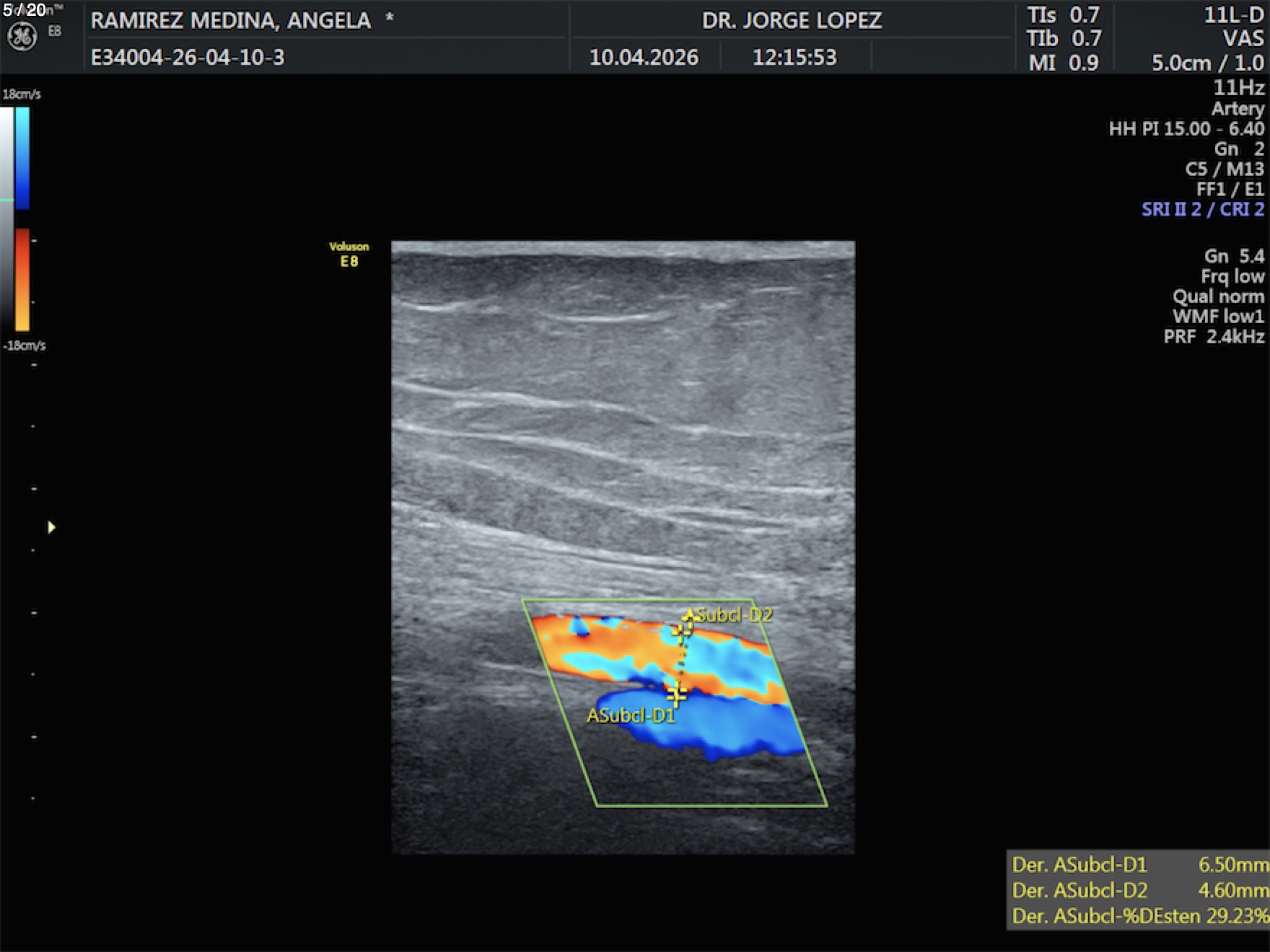This screenshot has width=1270, height=952.
Task: Click the 5 / 20 image counter
Action: (x=25, y=10)
